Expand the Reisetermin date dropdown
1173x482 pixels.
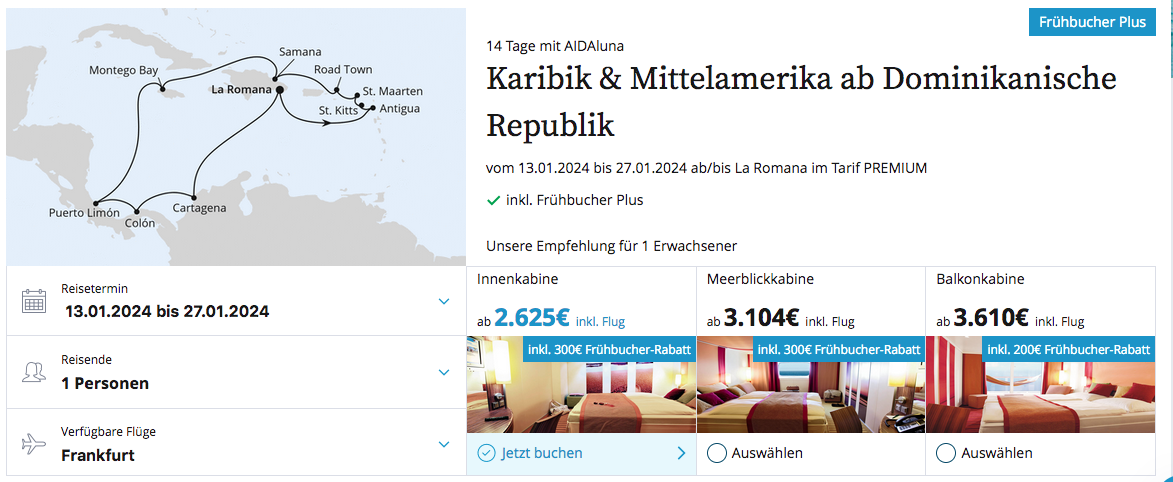[x=444, y=302]
